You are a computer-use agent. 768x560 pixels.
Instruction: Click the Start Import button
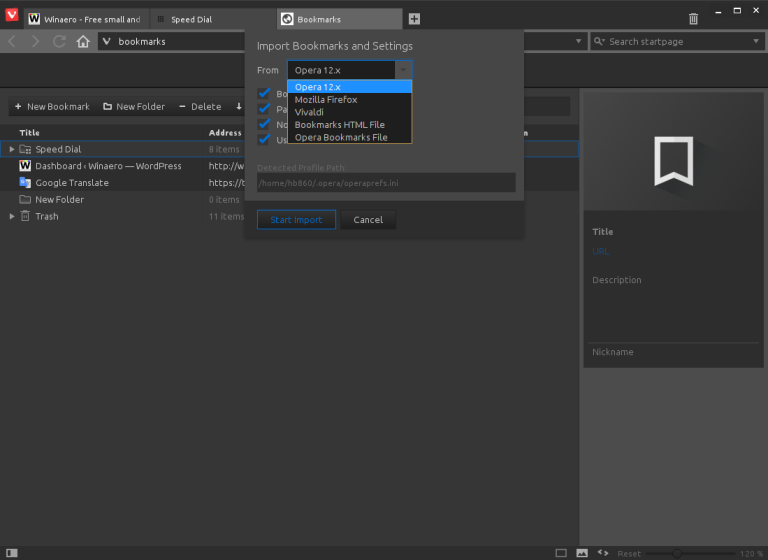296,220
